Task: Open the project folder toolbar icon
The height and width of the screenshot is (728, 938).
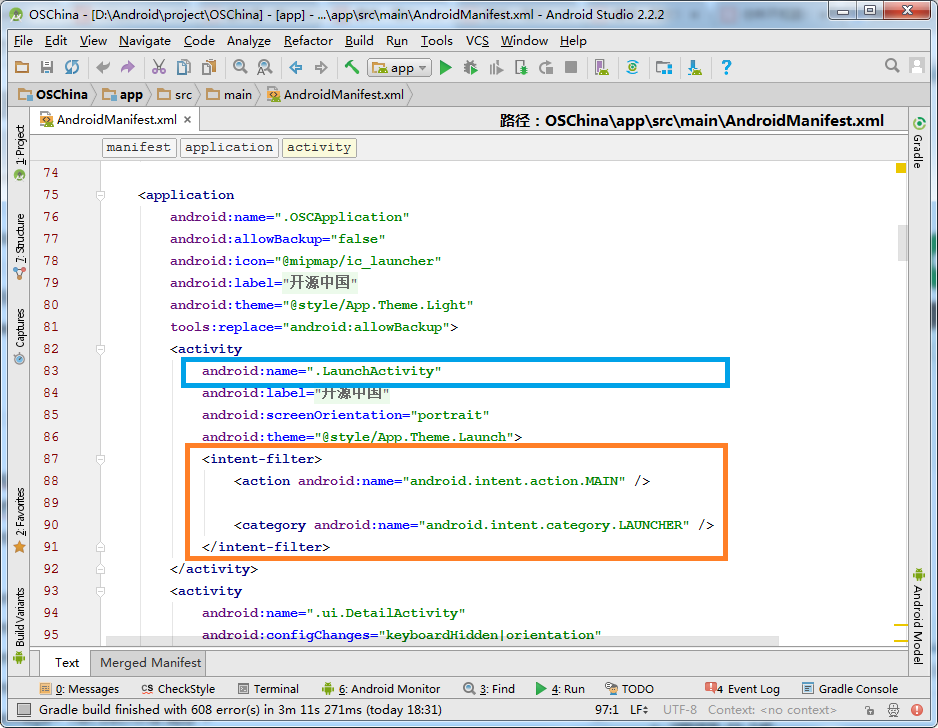Action: click(x=22, y=68)
